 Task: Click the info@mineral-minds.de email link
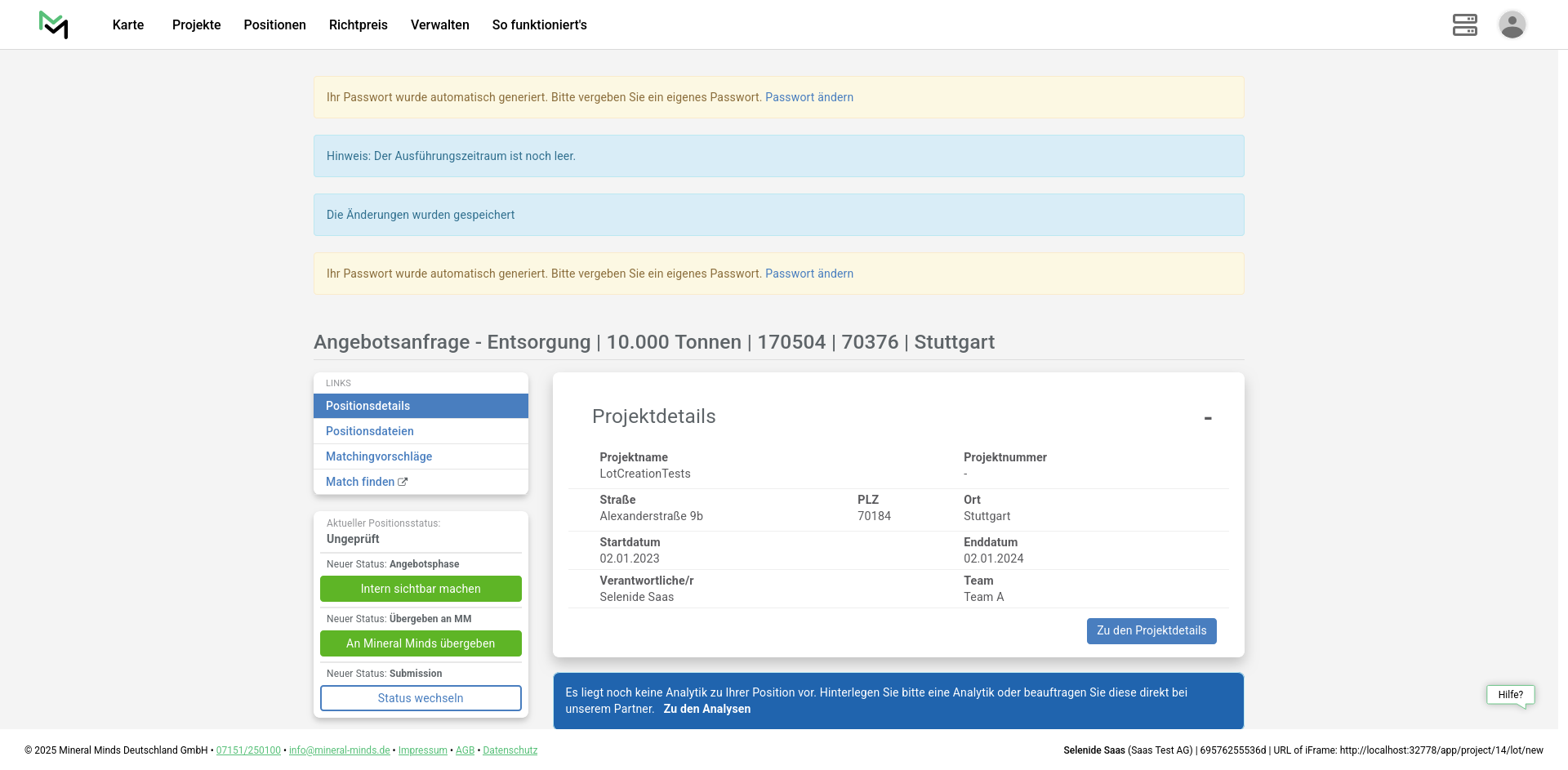point(339,750)
